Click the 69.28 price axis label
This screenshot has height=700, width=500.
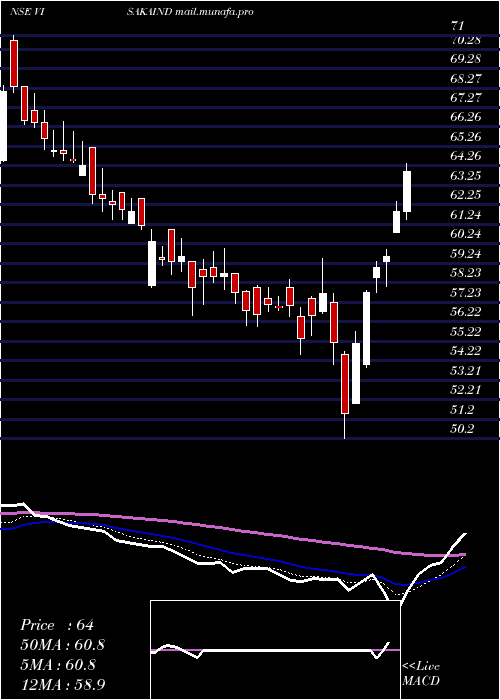466,59
